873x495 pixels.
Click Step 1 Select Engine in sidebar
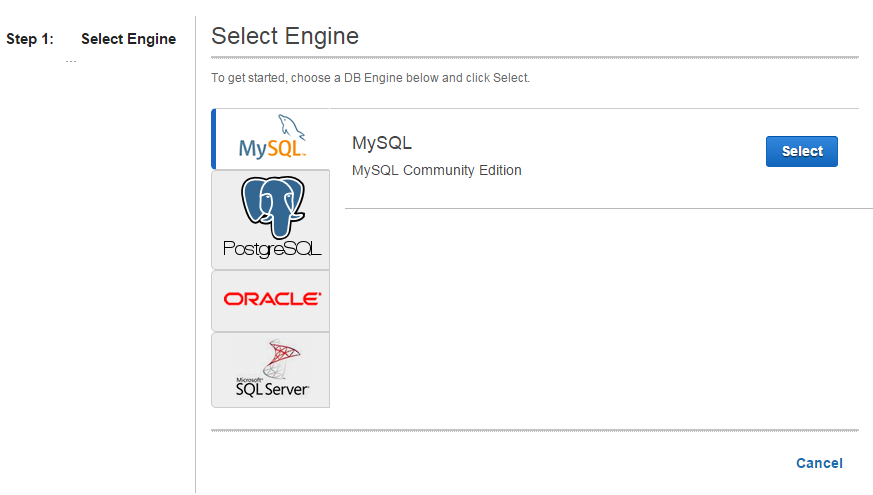[x=91, y=39]
